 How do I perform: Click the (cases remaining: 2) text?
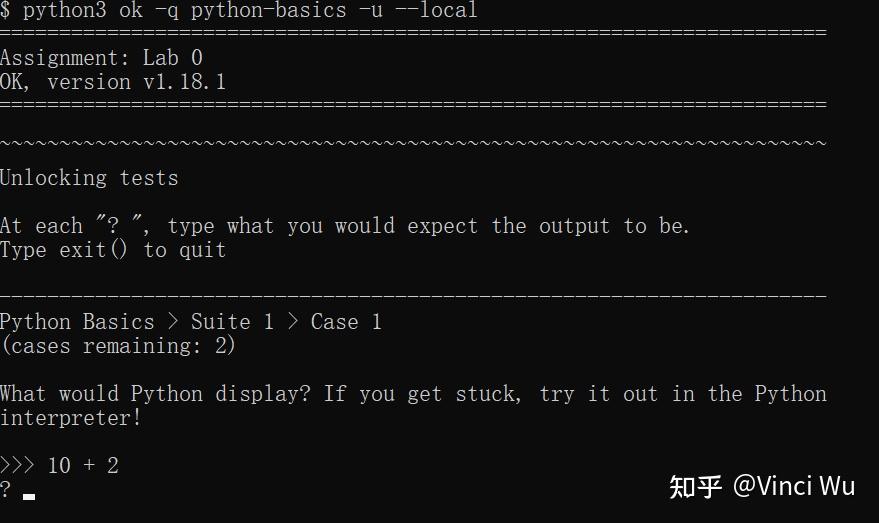point(118,346)
